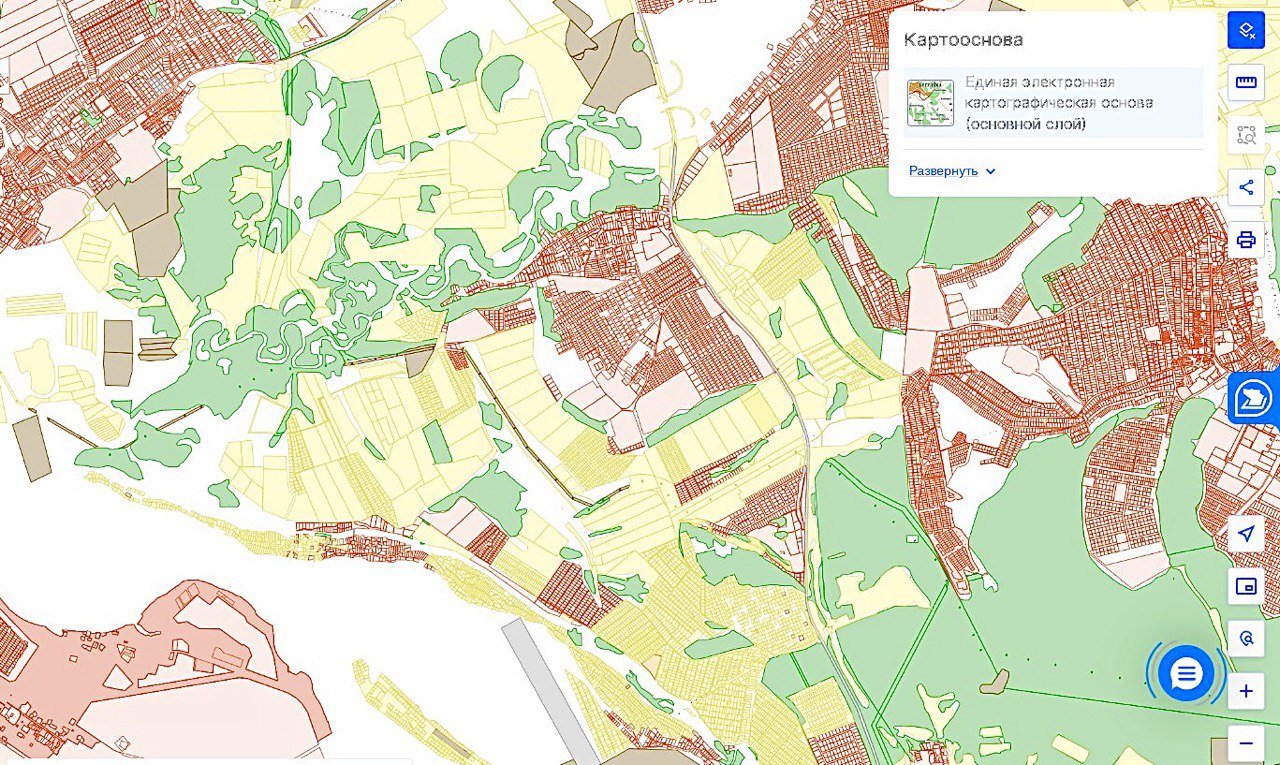
Task: Open the blue map widget on right edge
Action: (1254, 398)
